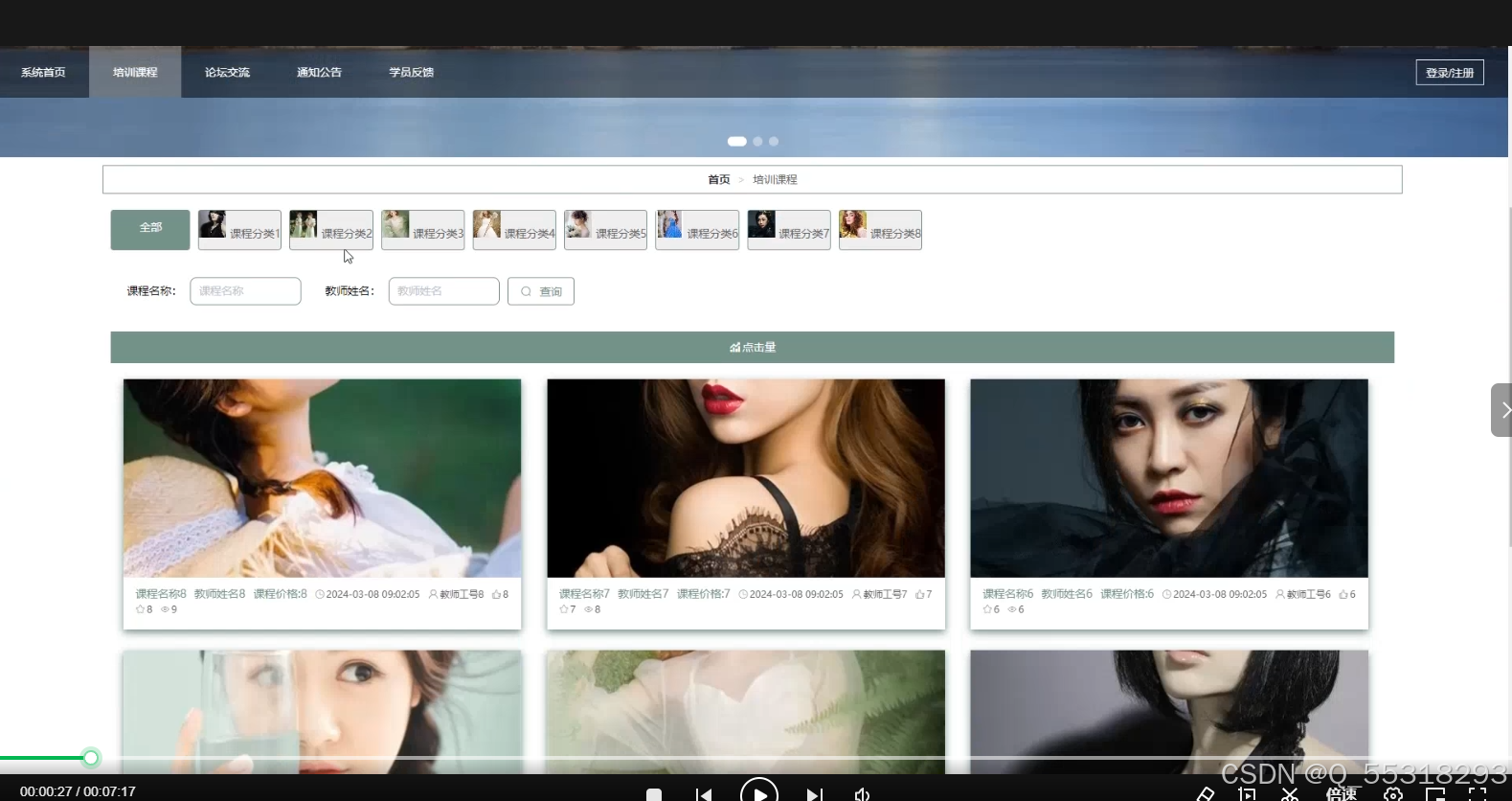The image size is (1512, 801).
Task: Click the 教师姓名 input field
Action: click(443, 291)
